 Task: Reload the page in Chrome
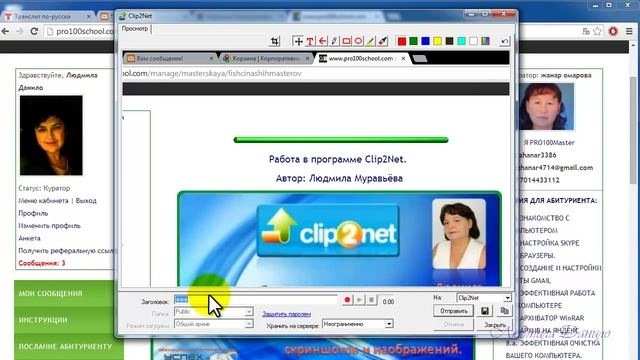(34, 31)
